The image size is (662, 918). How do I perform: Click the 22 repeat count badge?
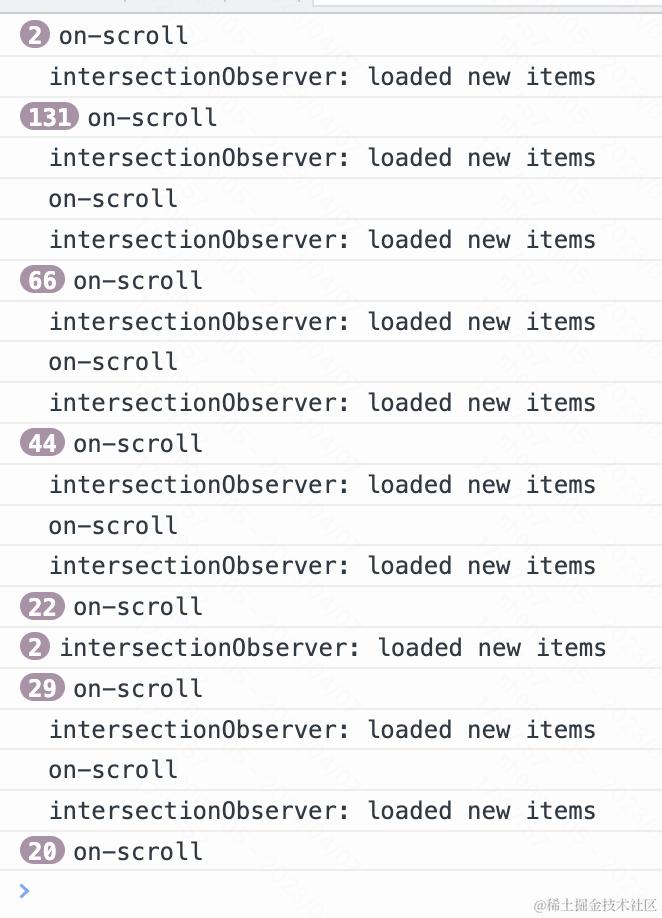click(42, 606)
